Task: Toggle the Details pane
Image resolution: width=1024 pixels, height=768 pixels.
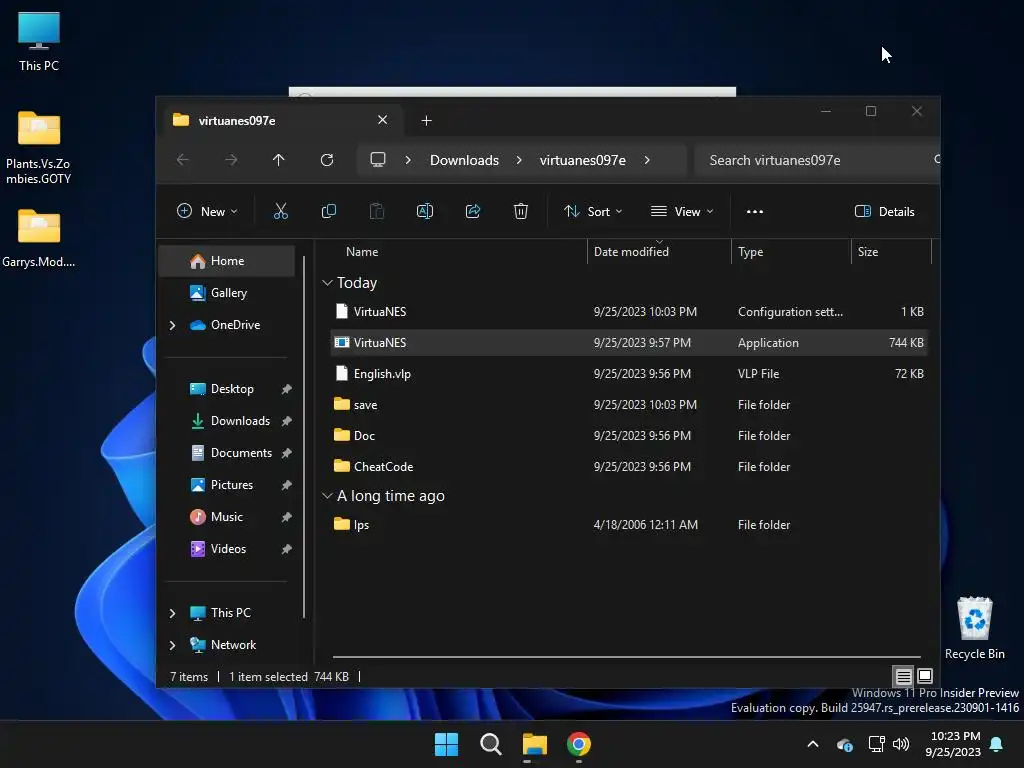Action: tap(884, 212)
